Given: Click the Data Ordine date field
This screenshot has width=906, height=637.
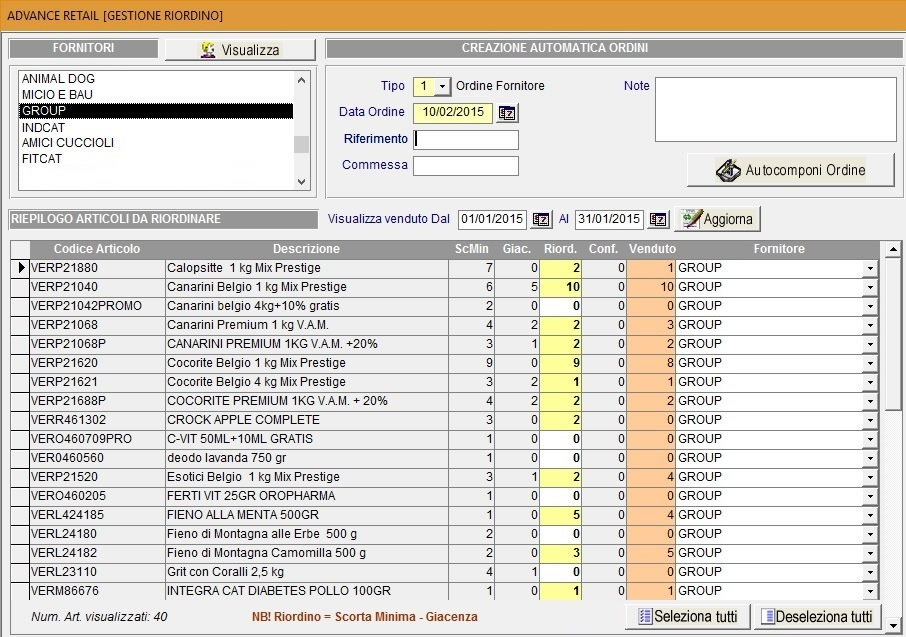Looking at the screenshot, I should click(x=453, y=112).
